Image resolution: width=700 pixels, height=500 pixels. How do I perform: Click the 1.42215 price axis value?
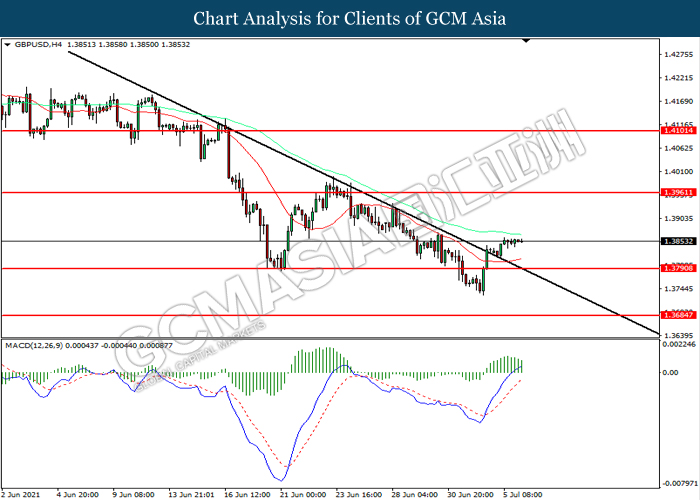679,78
